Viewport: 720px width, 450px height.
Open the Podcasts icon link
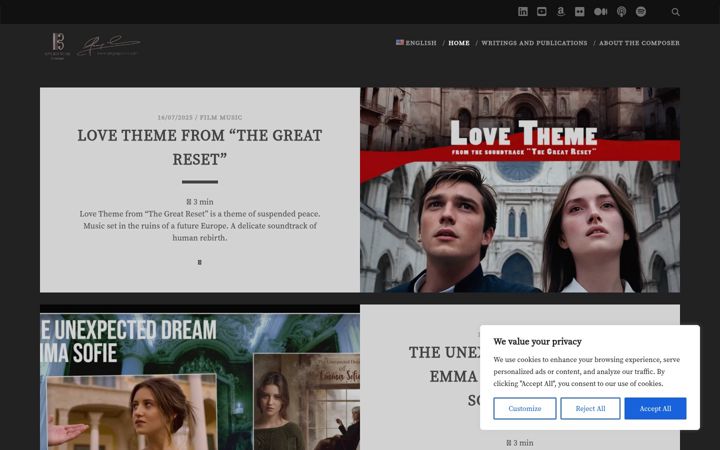click(x=621, y=12)
